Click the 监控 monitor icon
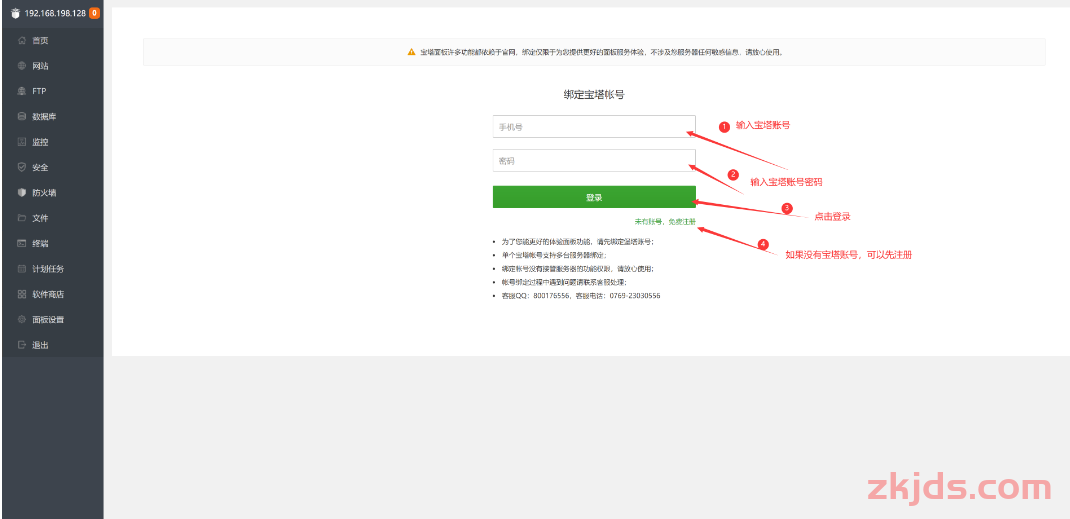The image size is (1070, 519). point(22,142)
